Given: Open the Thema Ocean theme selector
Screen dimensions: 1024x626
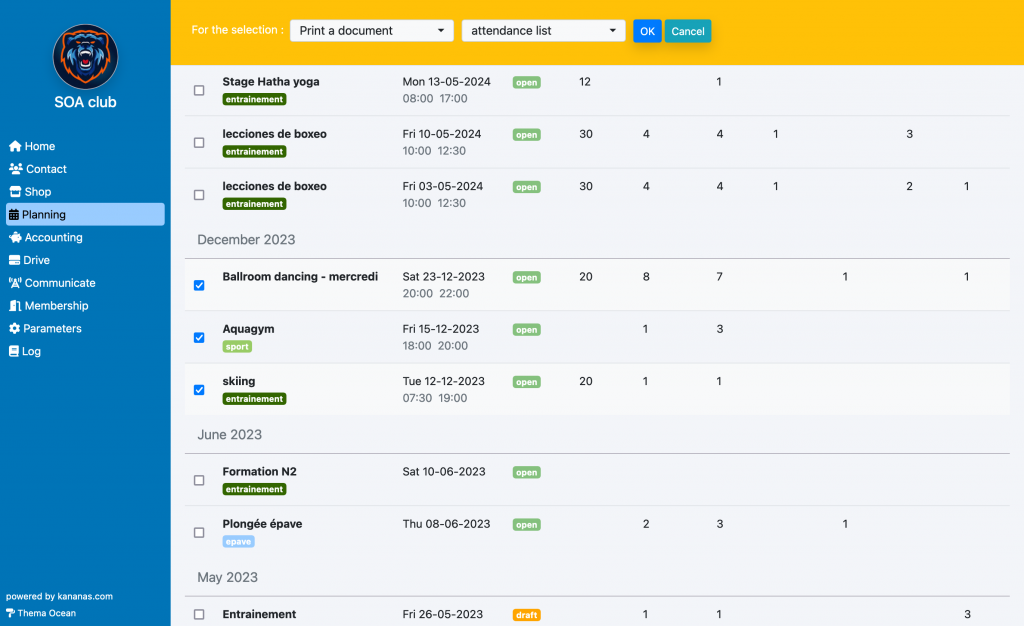Looking at the screenshot, I should coord(46,613).
